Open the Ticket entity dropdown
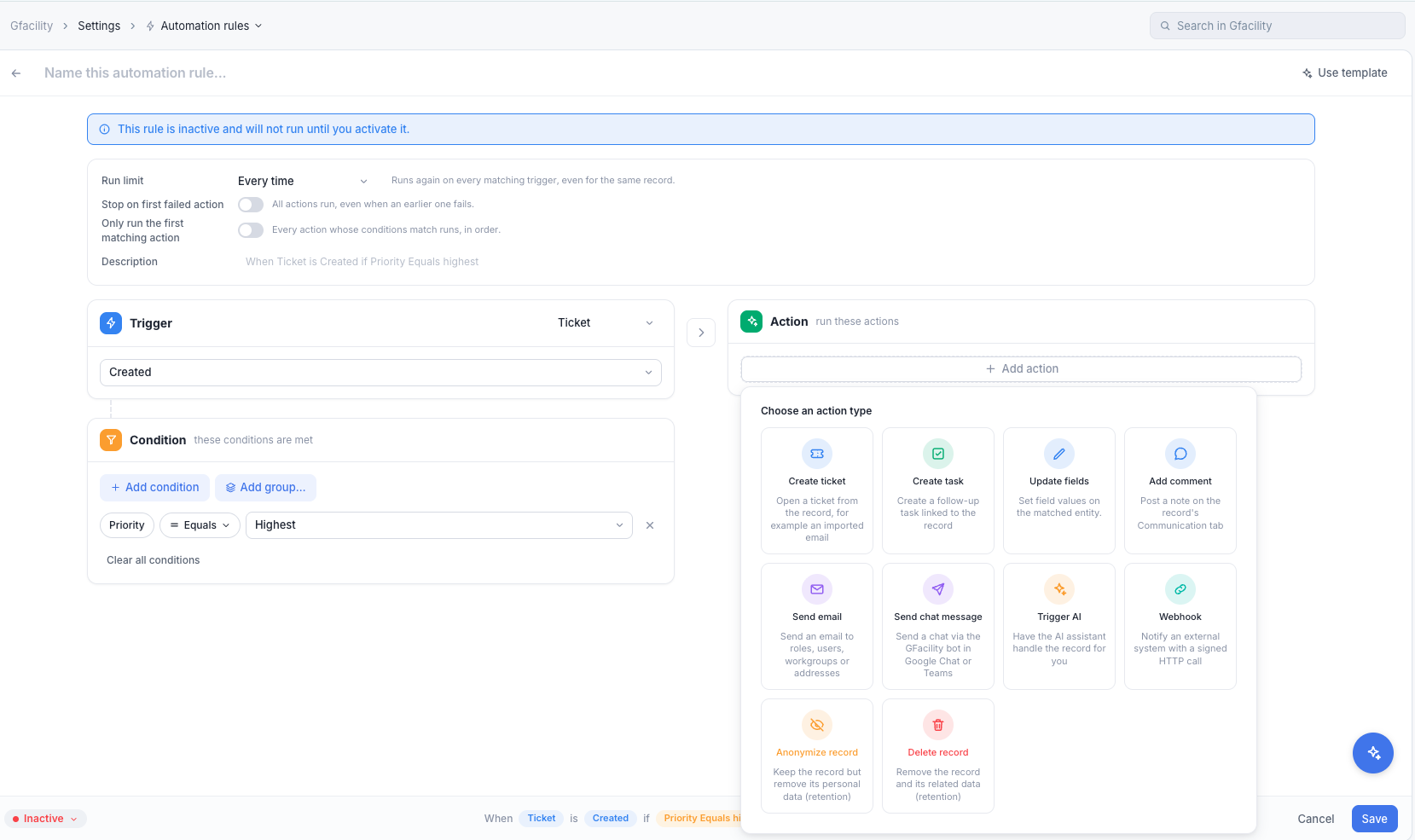 click(606, 323)
